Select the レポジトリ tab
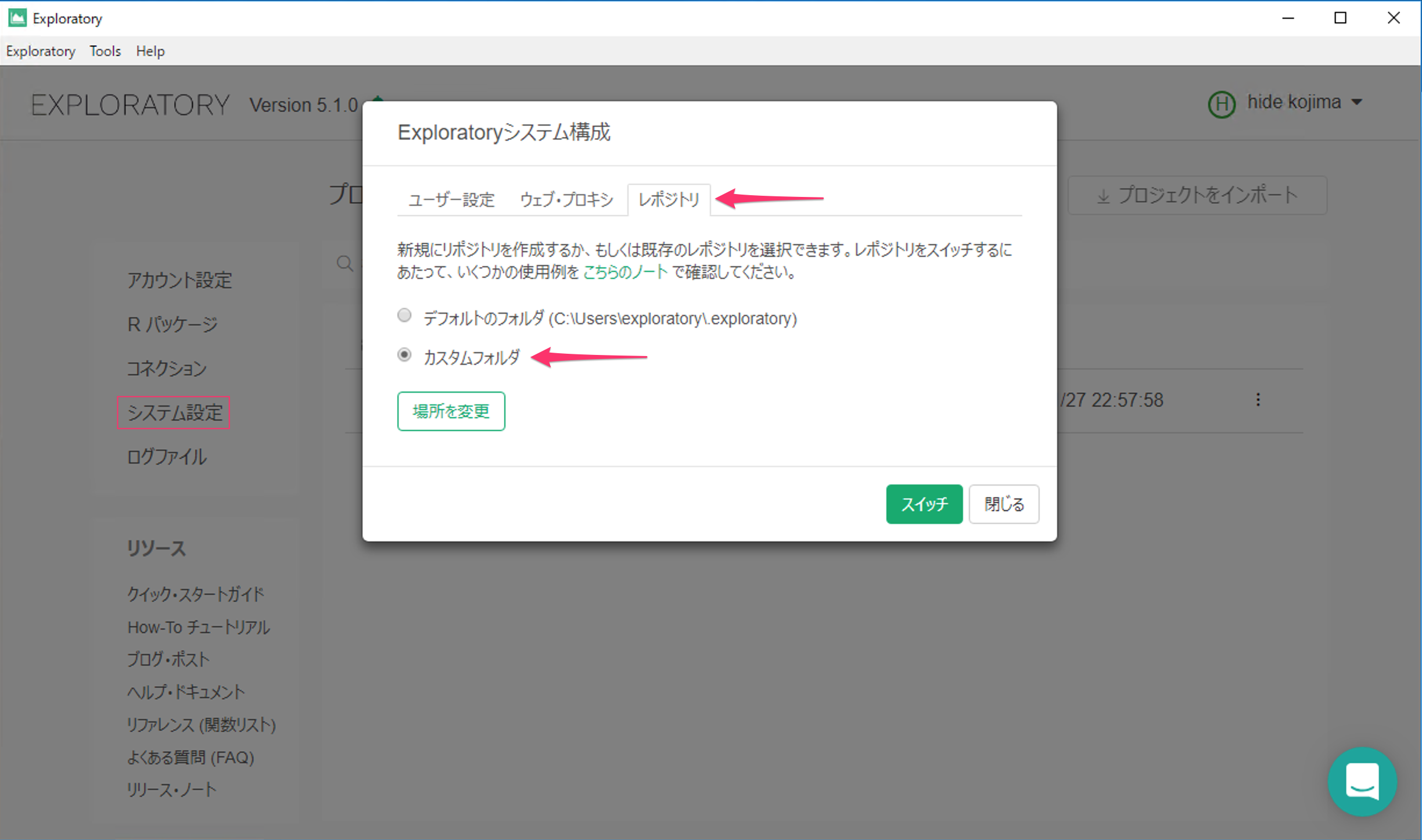Screen dimensions: 1422x840 [669, 200]
